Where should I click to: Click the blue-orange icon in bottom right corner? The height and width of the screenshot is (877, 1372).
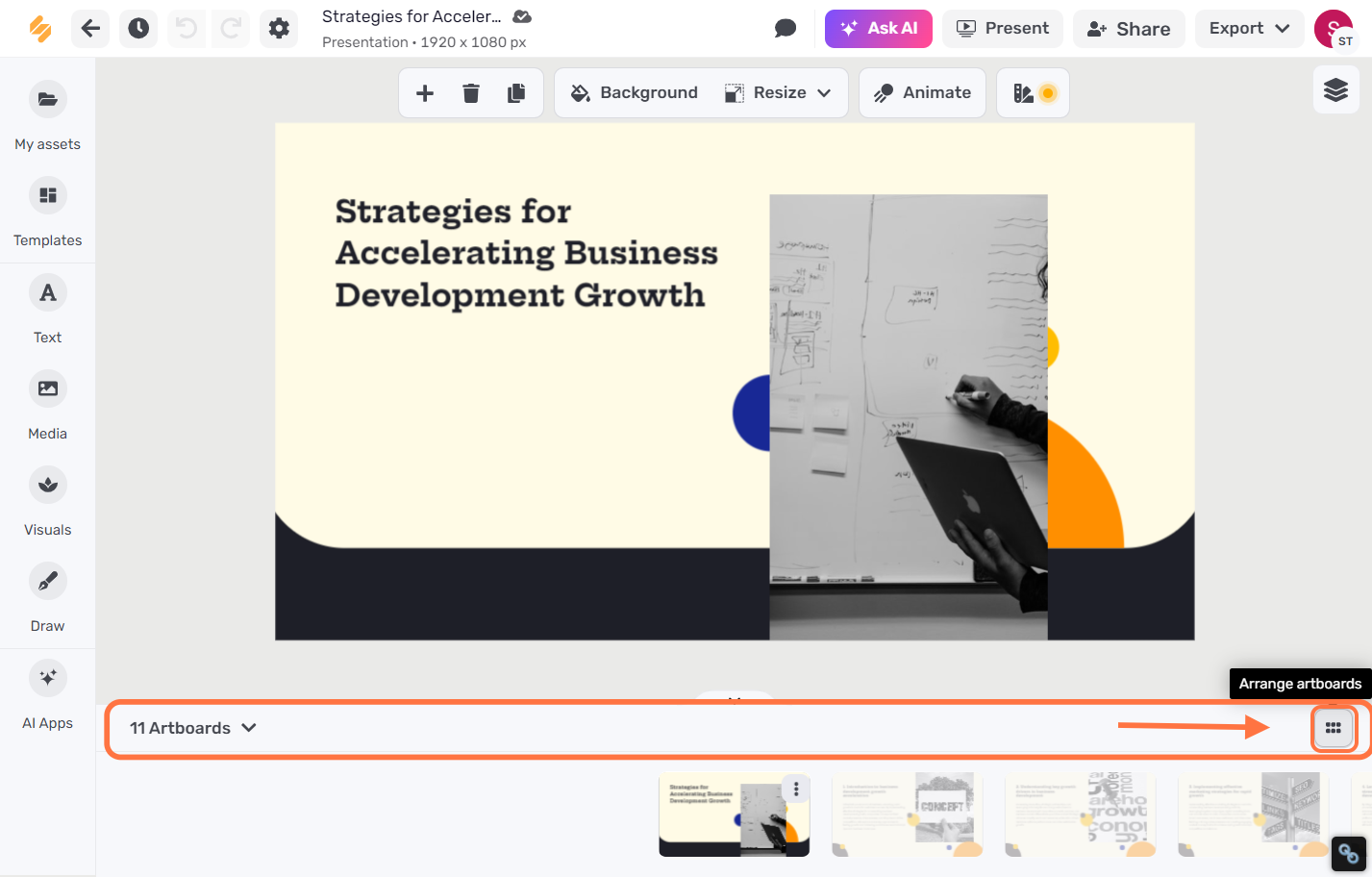pyautogui.click(x=1348, y=853)
